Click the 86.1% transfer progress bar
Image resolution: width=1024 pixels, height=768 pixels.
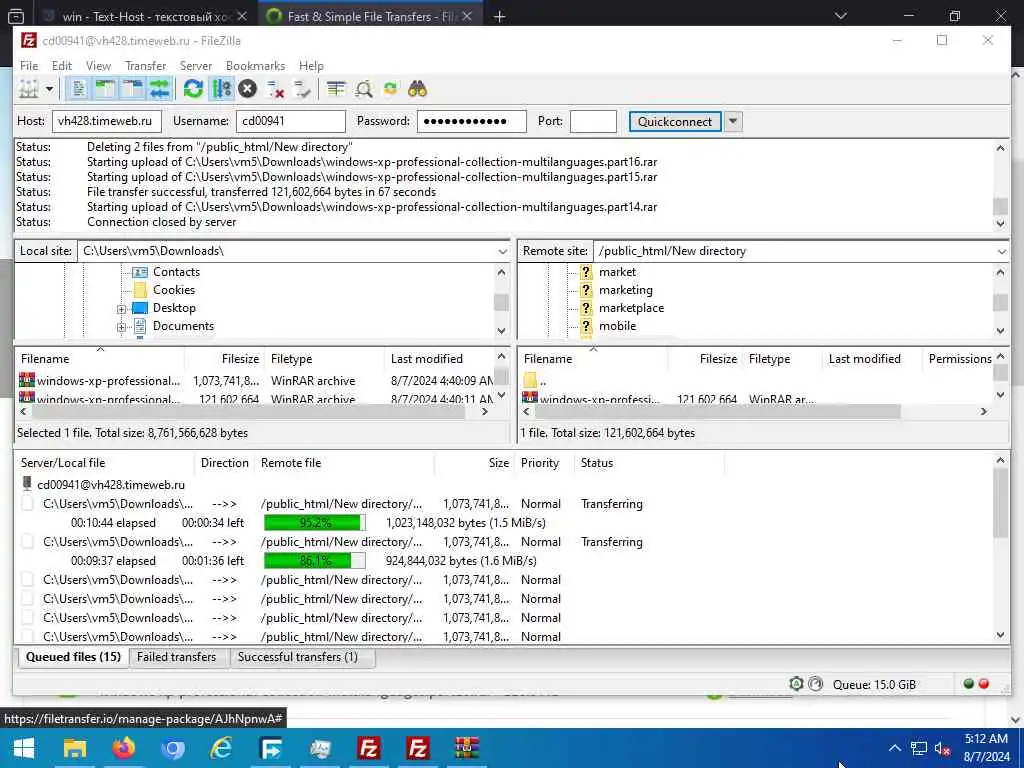(315, 561)
